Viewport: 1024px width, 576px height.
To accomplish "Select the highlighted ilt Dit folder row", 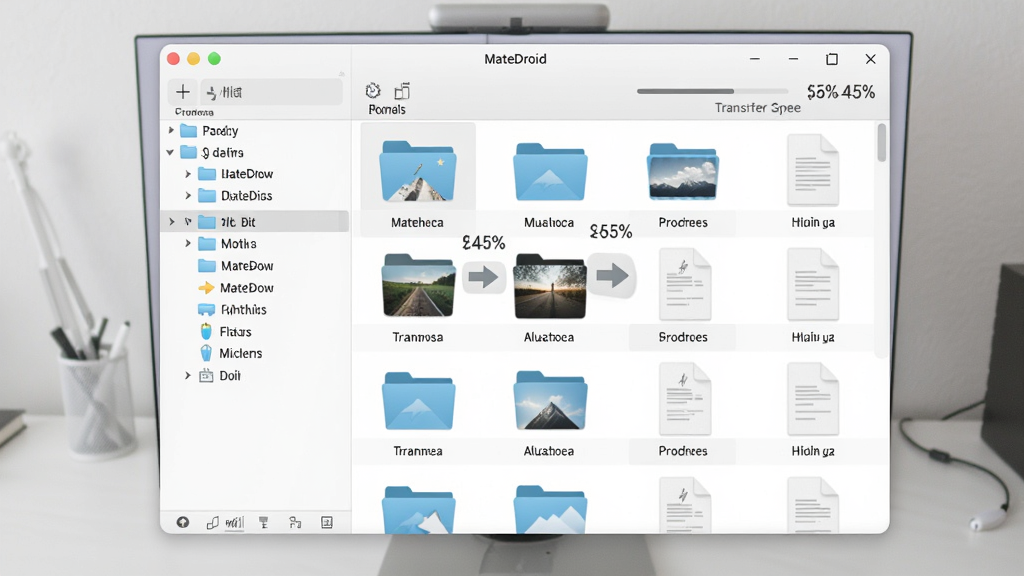I will [x=255, y=222].
